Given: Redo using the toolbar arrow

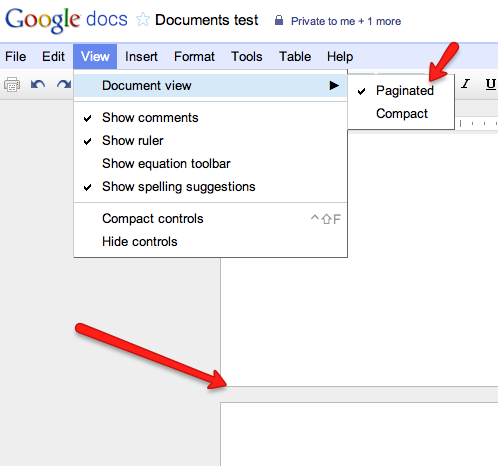Looking at the screenshot, I should (64, 84).
